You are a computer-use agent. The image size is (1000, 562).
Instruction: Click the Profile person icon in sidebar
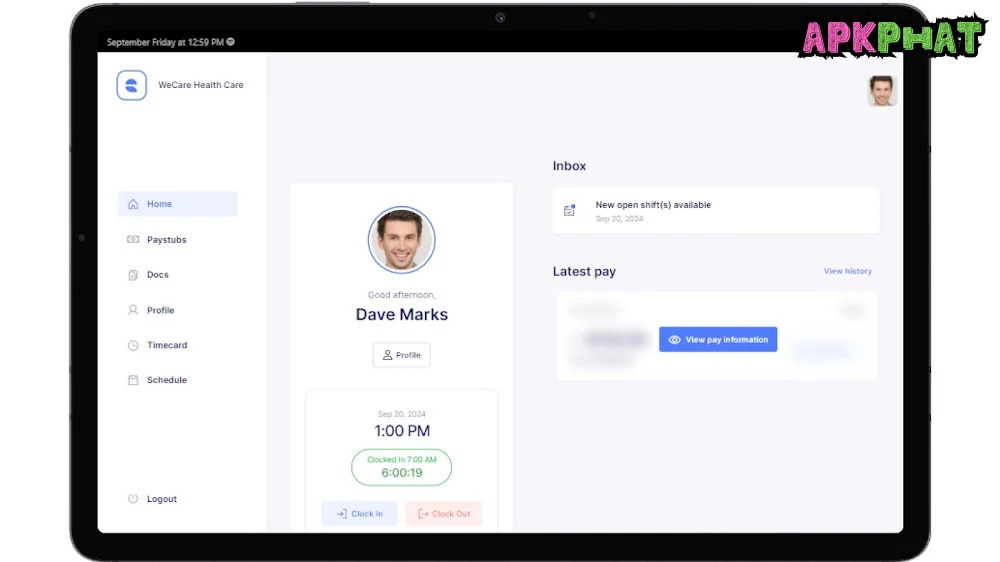point(133,310)
